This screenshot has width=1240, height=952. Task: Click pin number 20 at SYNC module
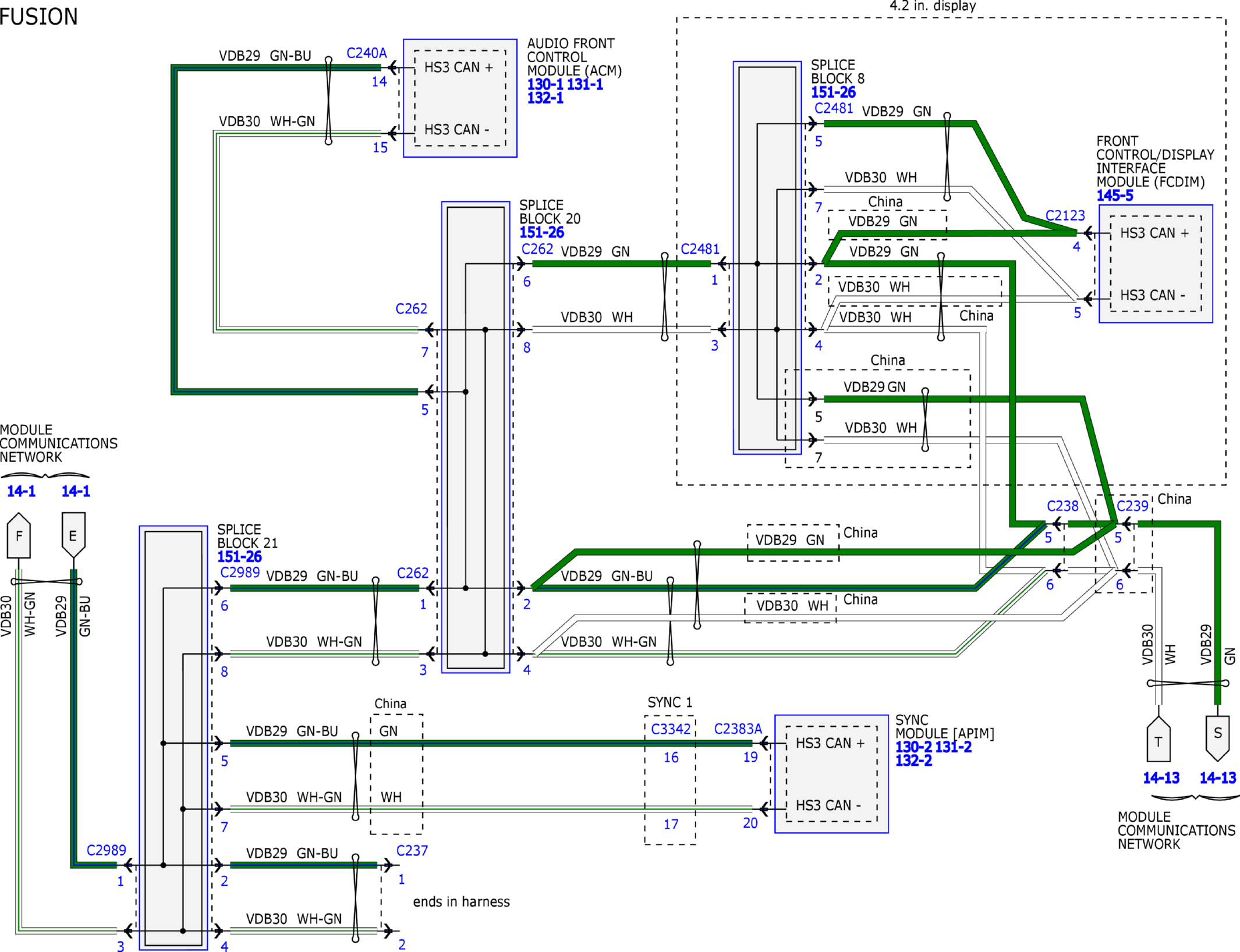[750, 823]
